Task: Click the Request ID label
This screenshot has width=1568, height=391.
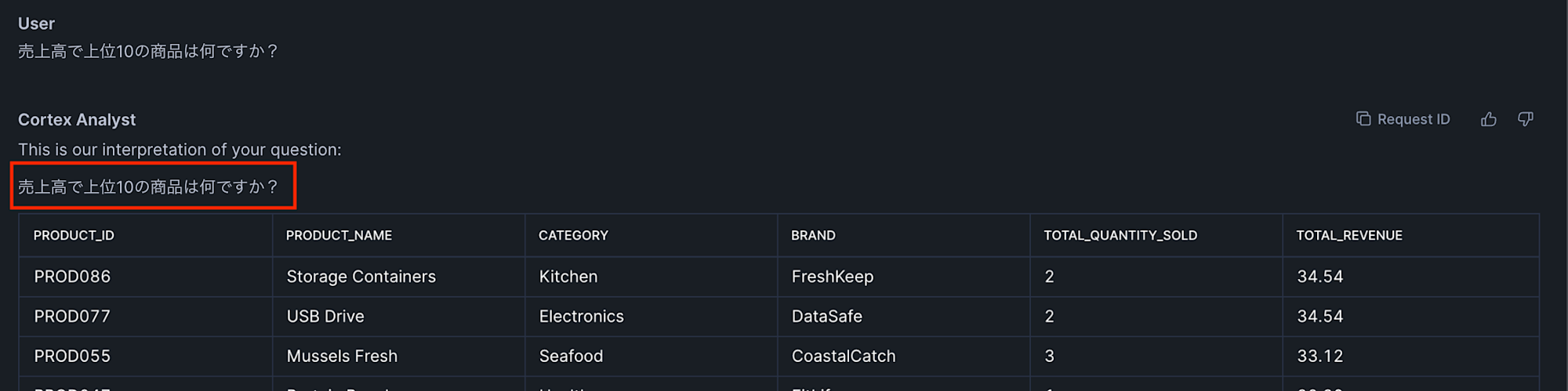Action: coord(1414,119)
